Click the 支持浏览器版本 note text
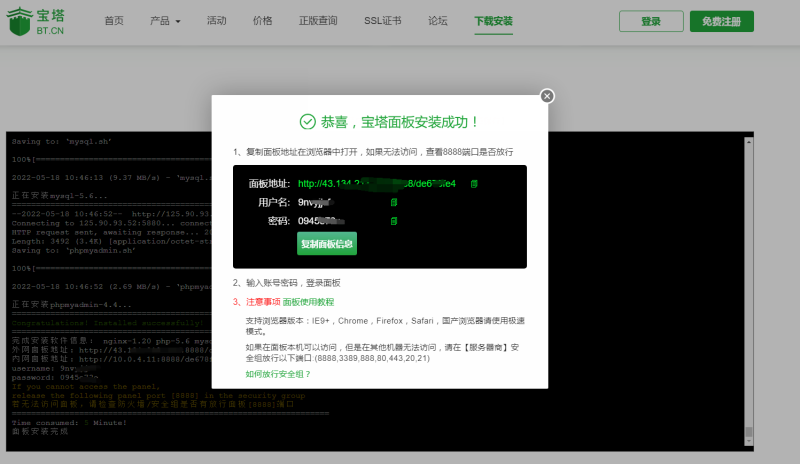 pyautogui.click(x=385, y=326)
